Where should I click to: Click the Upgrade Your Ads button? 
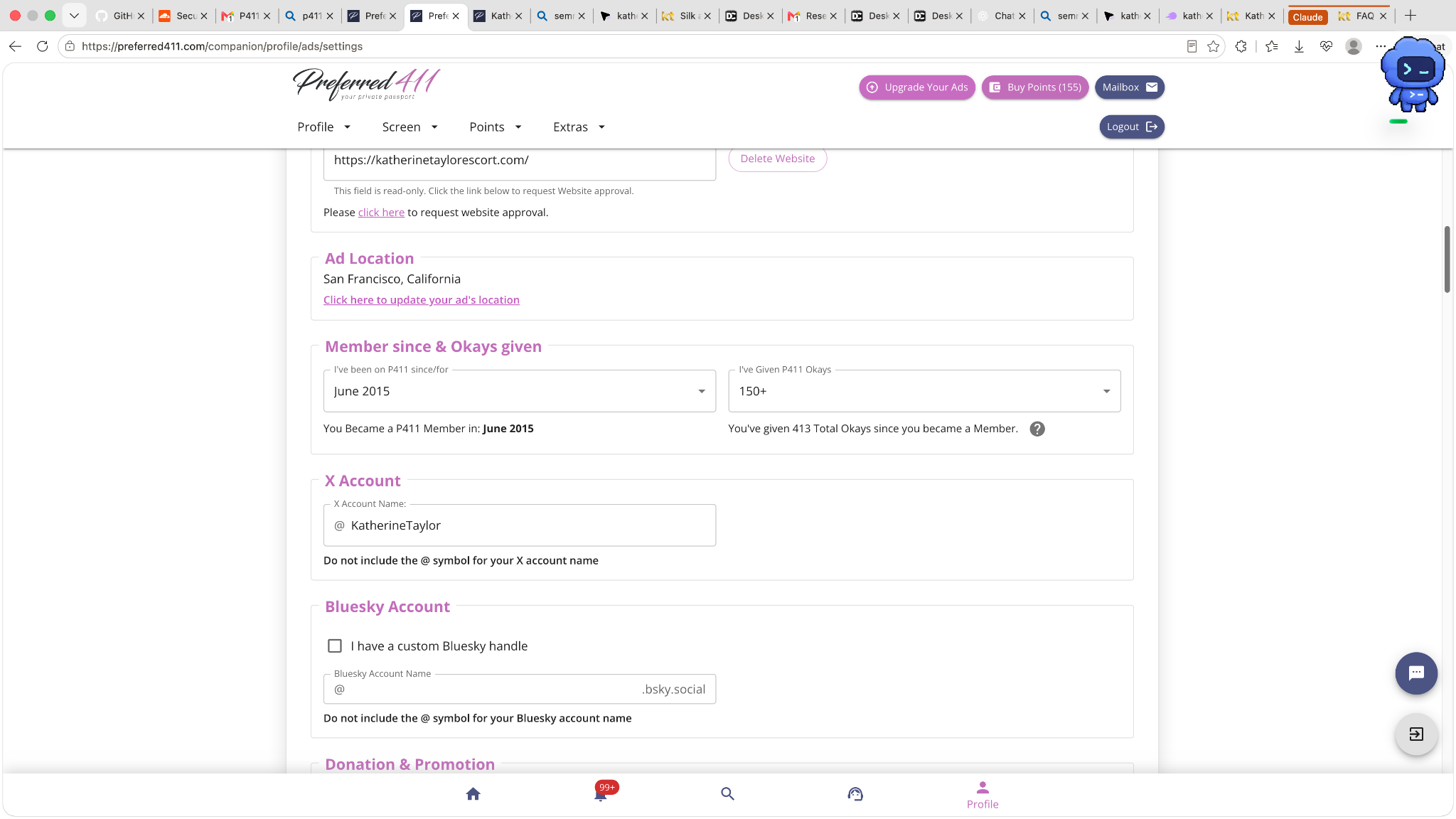tap(917, 87)
